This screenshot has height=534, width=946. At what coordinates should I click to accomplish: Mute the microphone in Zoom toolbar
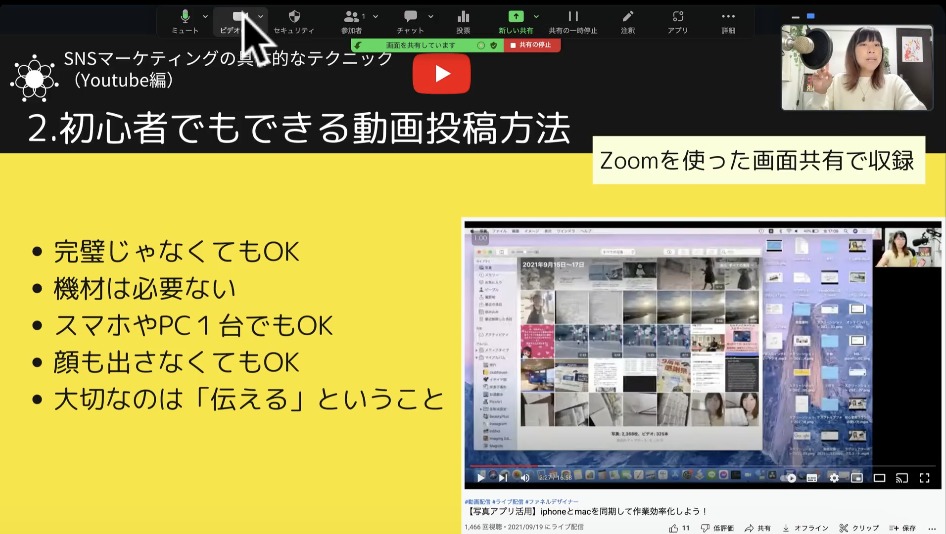point(185,21)
